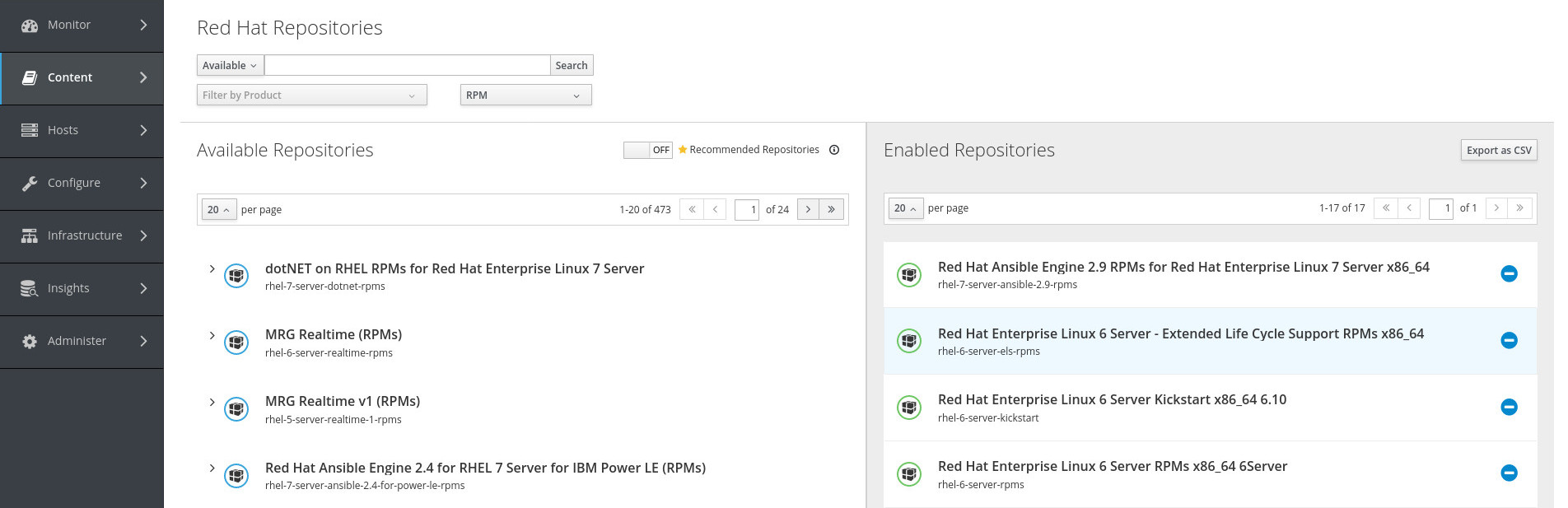Jump to last page of available repositories
This screenshot has width=1568, height=508.
pos(831,209)
